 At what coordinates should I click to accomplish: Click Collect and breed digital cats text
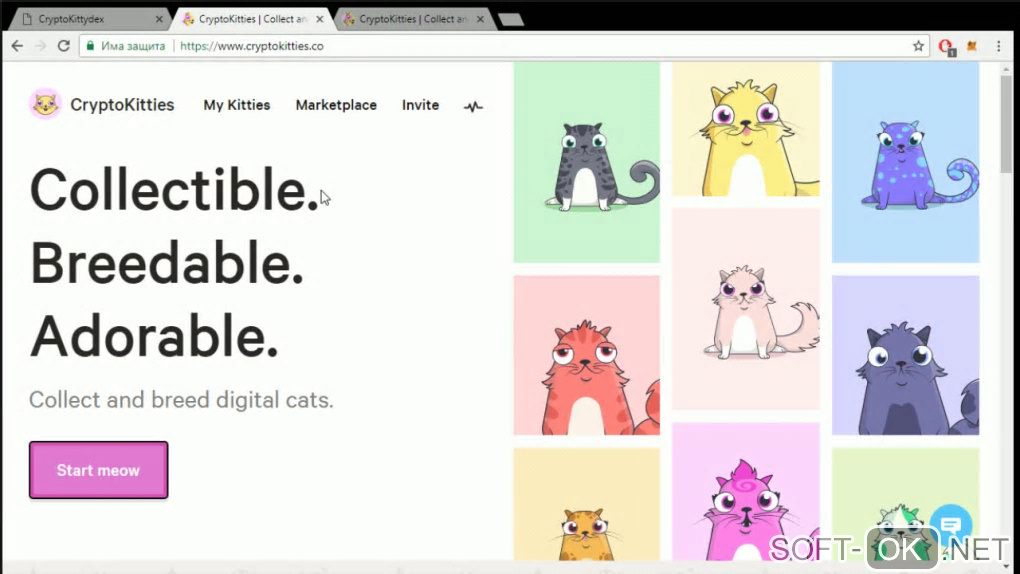181,400
